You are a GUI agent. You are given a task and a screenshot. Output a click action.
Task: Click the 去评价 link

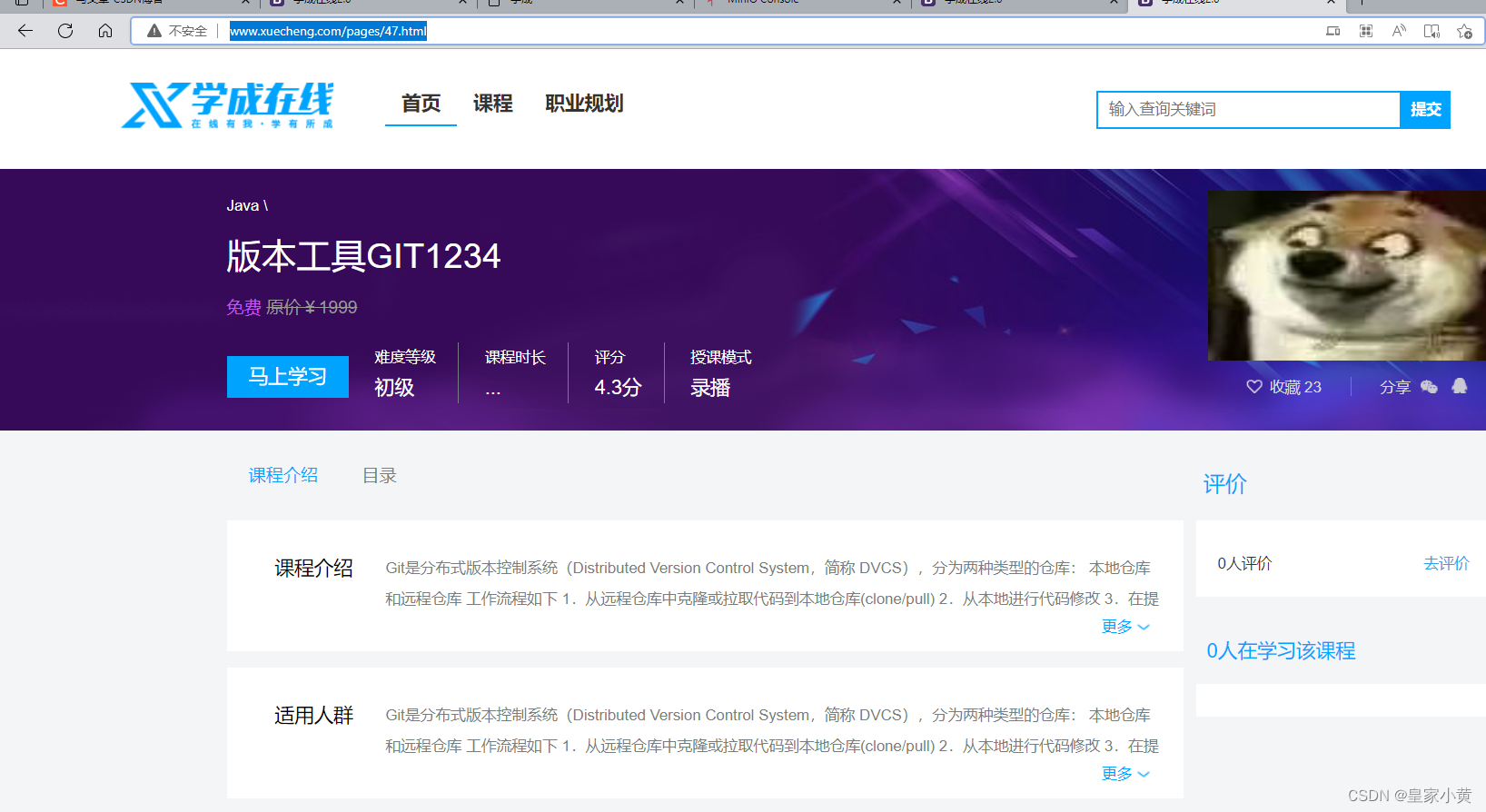[1446, 563]
